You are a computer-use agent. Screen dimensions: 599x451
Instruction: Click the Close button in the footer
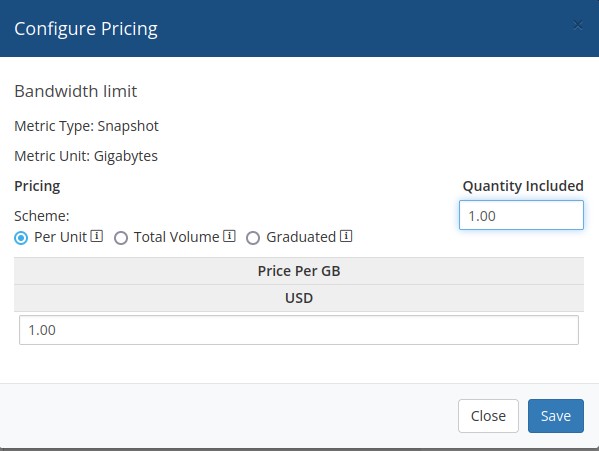point(488,416)
